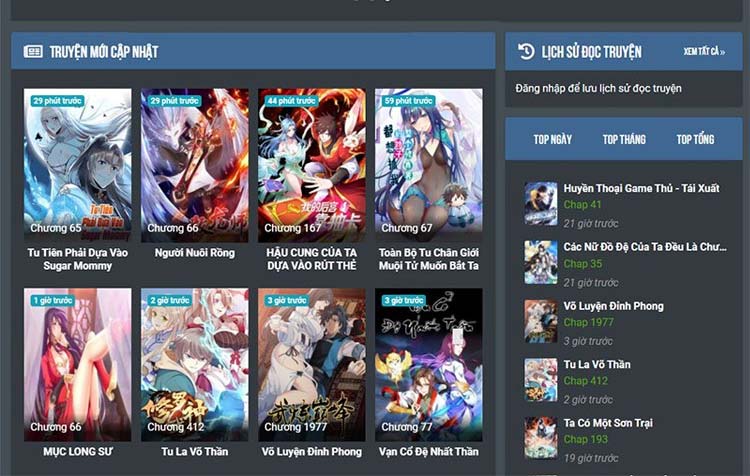Screen dimensions: 750x476
Task: Open small thumbnail of Tu La Võ Thần
Action: pyautogui.click(x=541, y=380)
